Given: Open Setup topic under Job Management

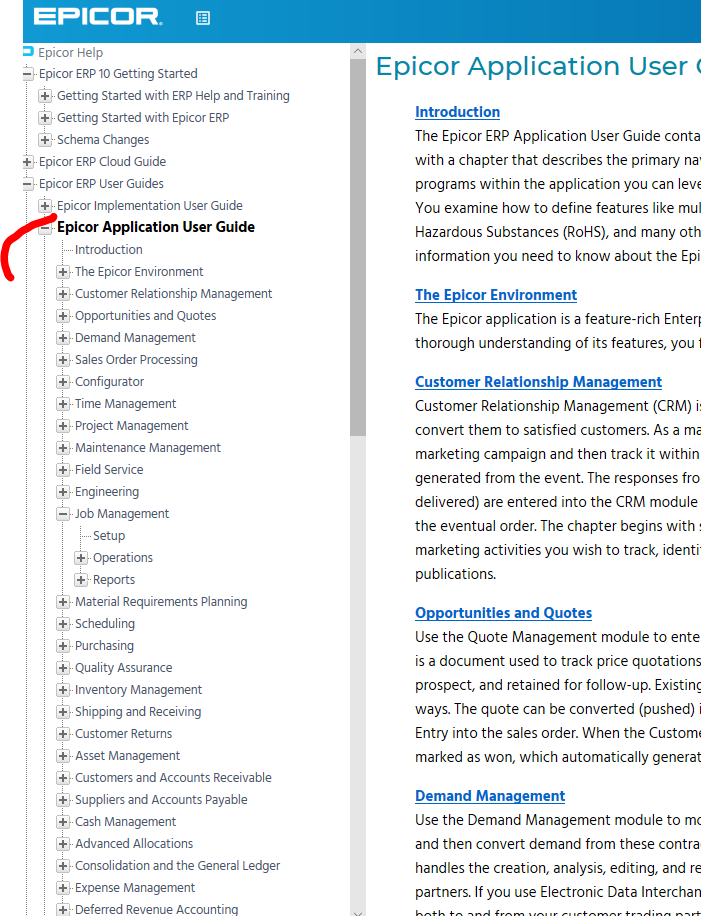Looking at the screenshot, I should coord(109,536).
